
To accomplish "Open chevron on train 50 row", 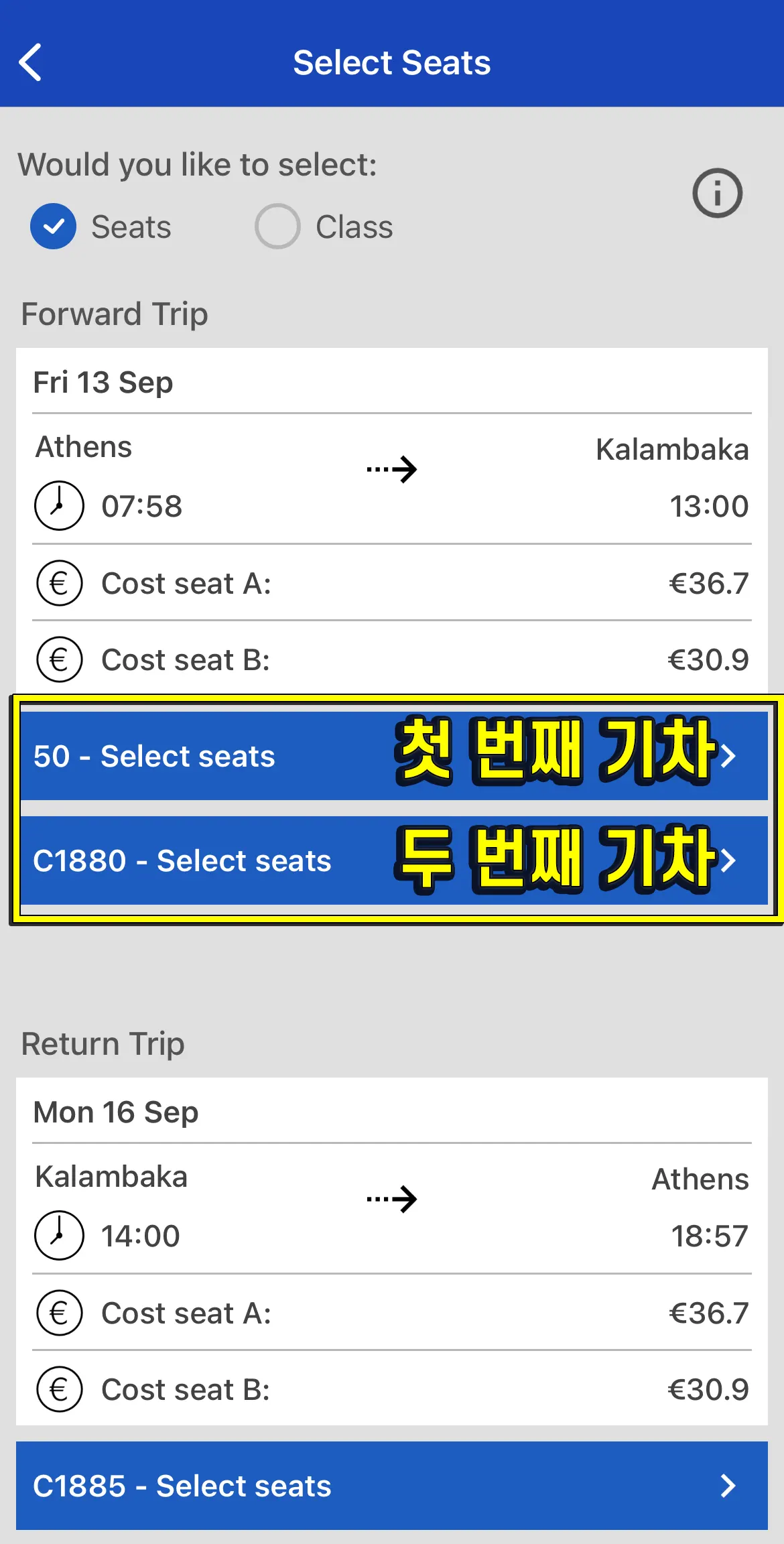I will click(728, 756).
